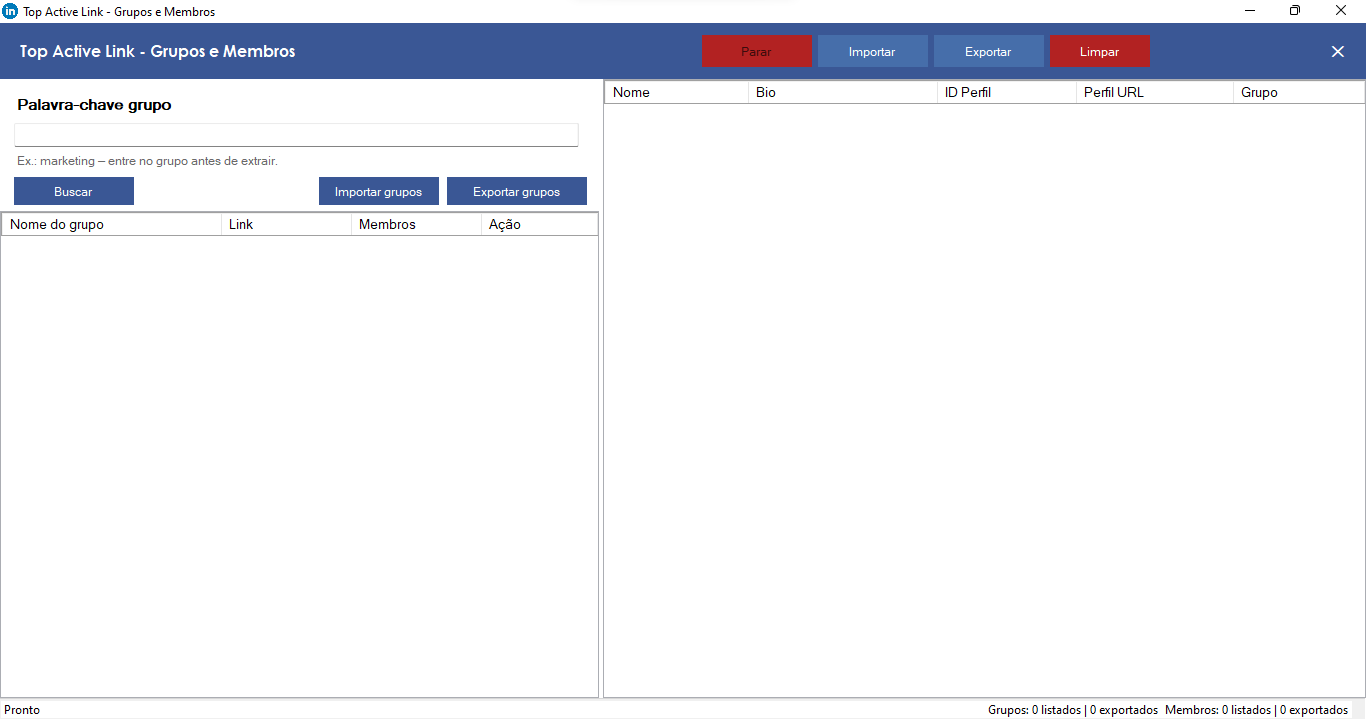Focus the Palavra-chave grupo input field
The width and height of the screenshot is (1366, 719).
(296, 135)
